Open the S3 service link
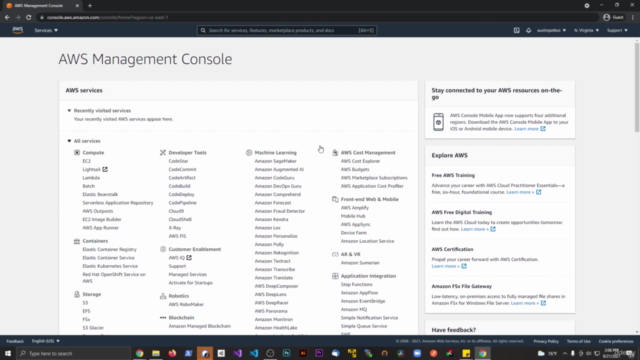Viewport: 640px width, 360px height. pos(85,302)
